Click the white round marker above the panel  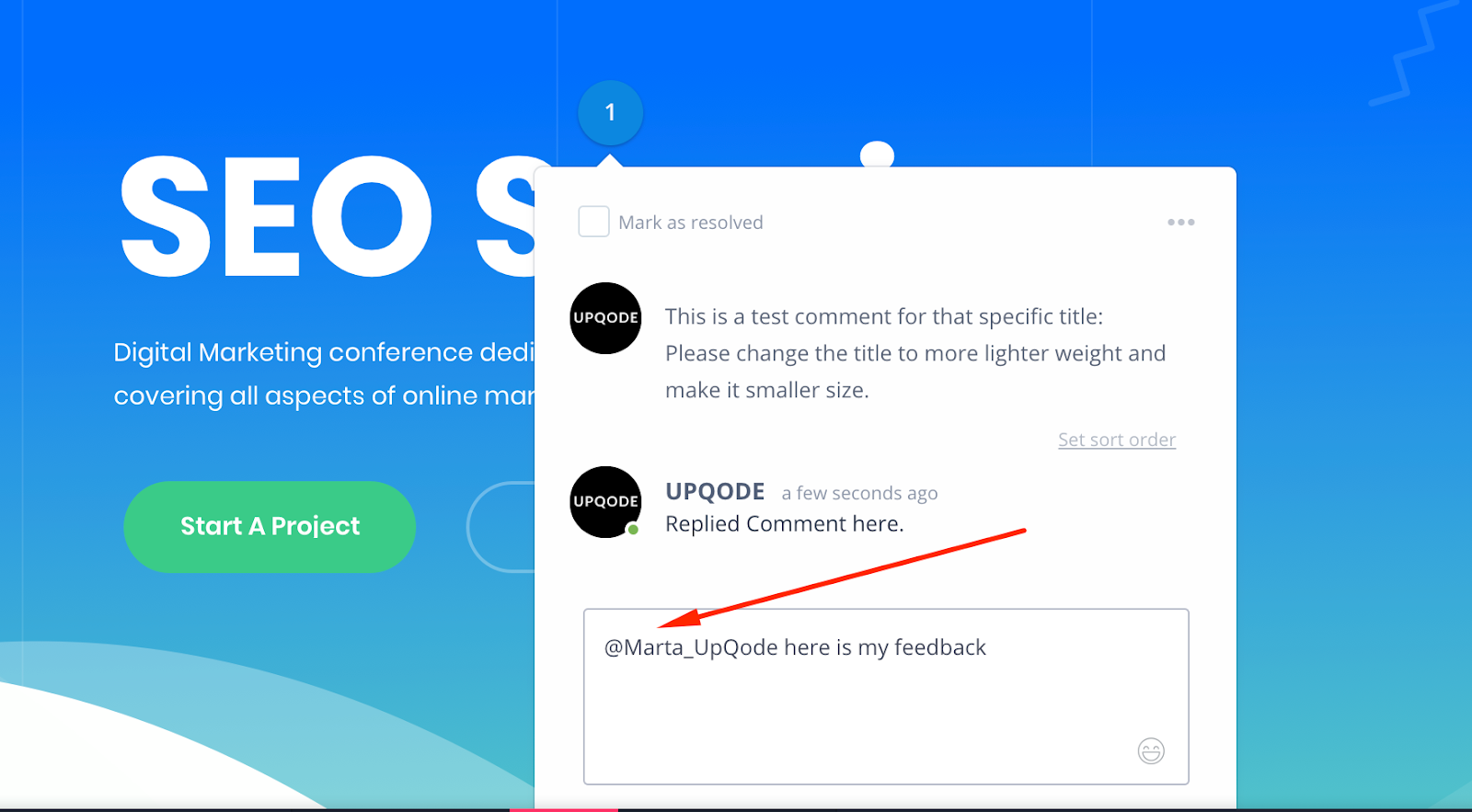tap(877, 154)
